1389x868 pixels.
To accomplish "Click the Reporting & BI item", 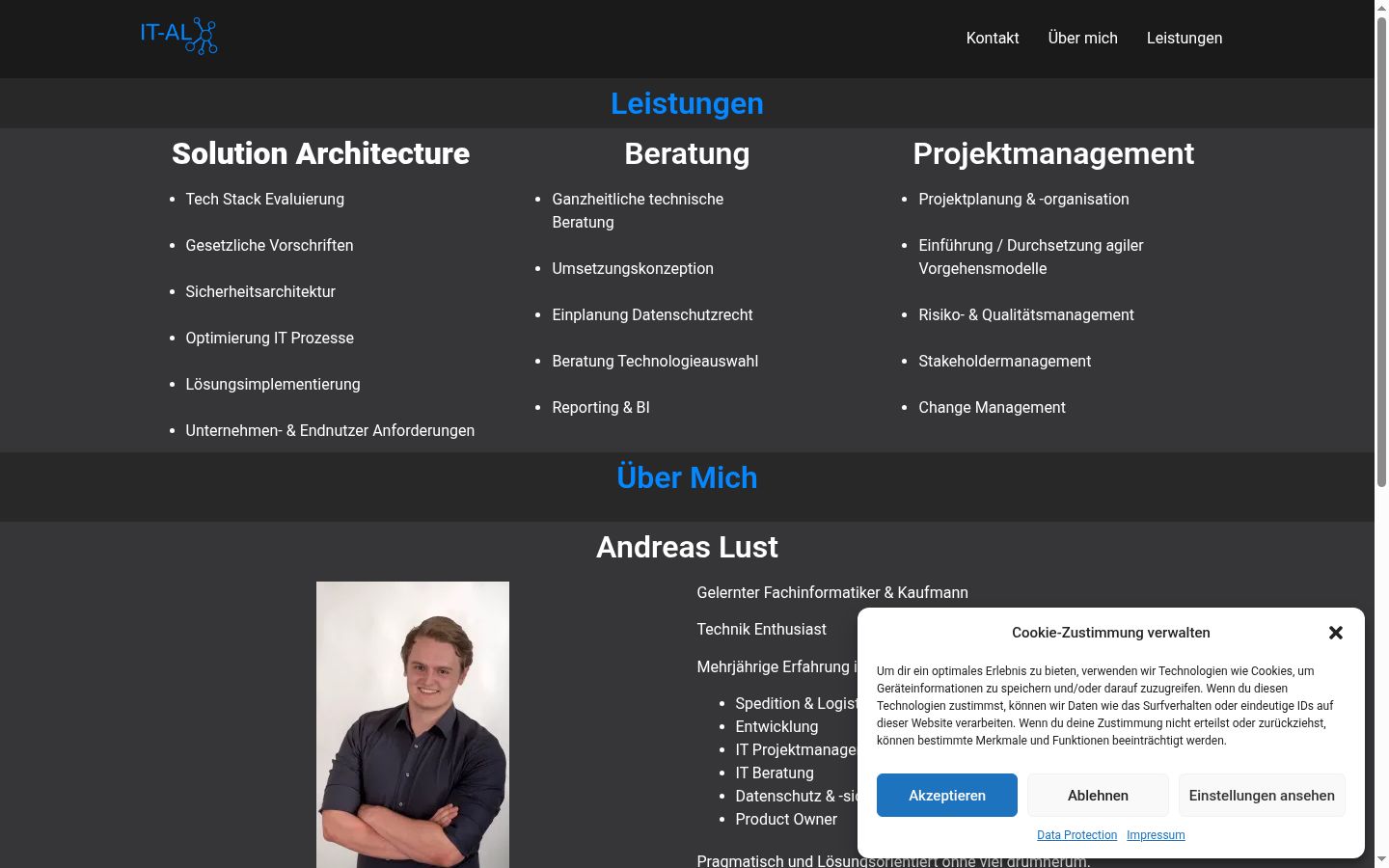I will pos(601,408).
